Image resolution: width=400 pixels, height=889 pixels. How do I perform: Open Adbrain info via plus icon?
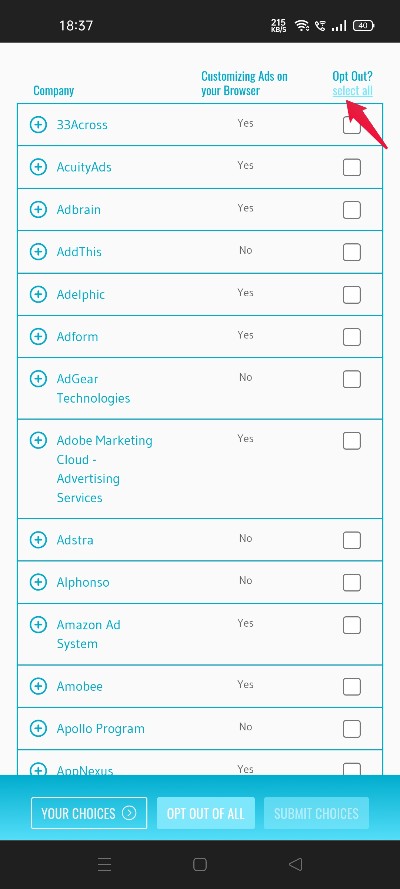[38, 209]
